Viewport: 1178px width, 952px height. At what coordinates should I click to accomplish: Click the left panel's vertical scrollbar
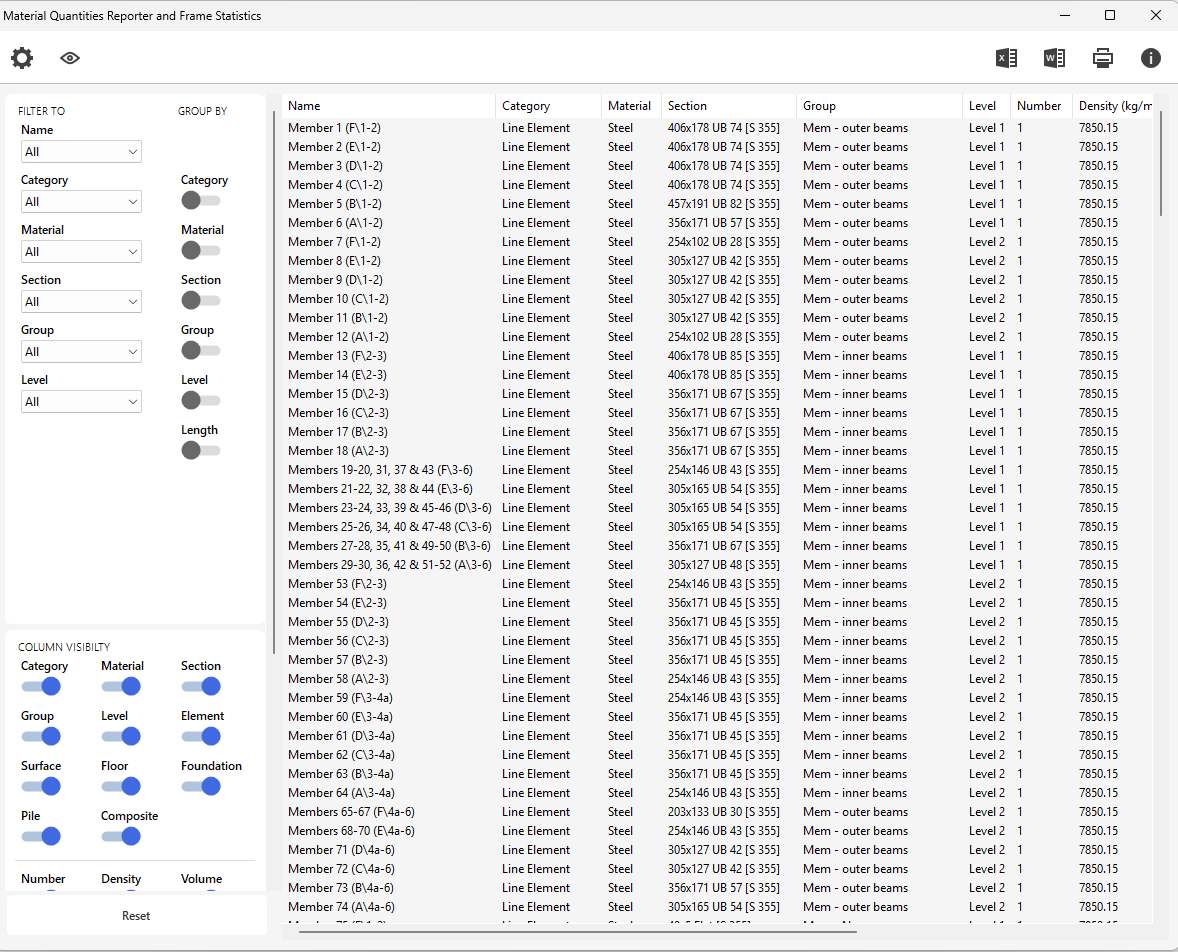click(274, 382)
